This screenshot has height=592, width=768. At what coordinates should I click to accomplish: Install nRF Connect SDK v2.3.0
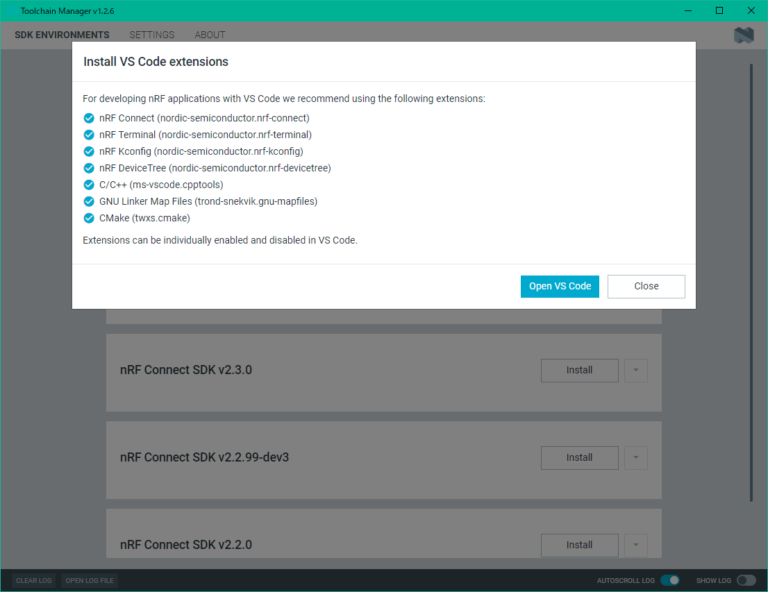(579, 371)
